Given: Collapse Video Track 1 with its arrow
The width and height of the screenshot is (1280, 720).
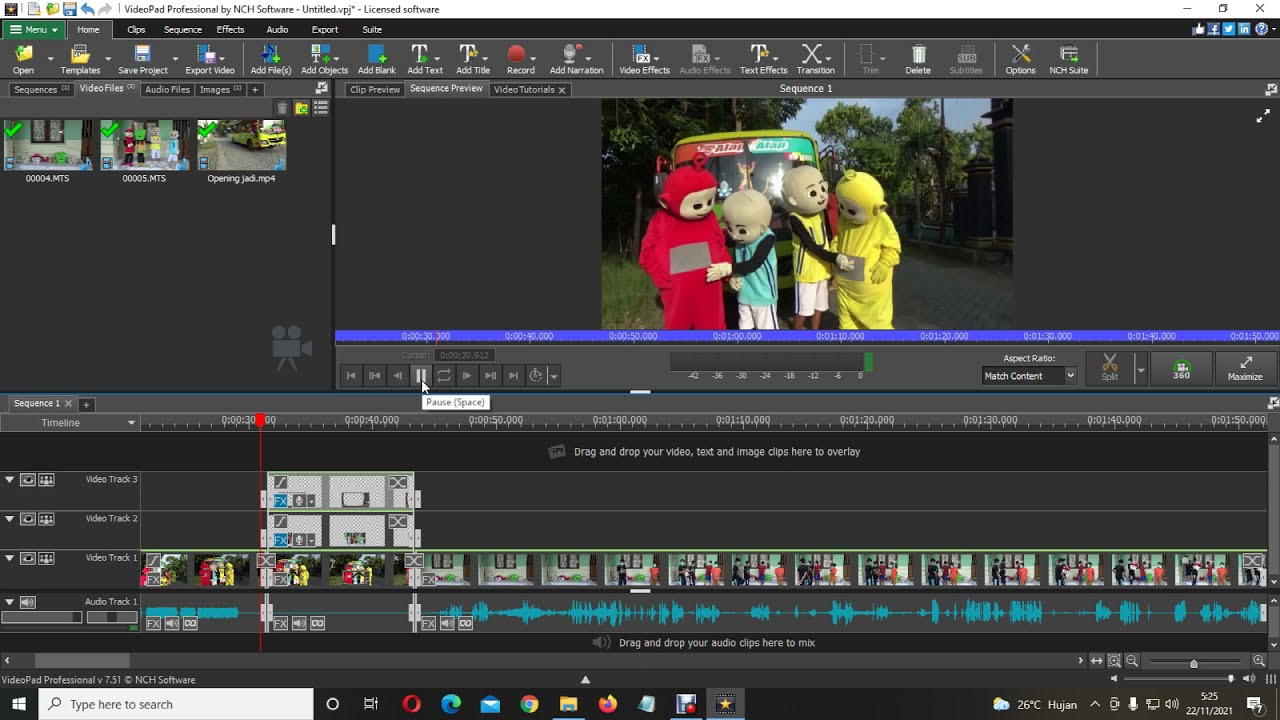Looking at the screenshot, I should click(x=10, y=558).
